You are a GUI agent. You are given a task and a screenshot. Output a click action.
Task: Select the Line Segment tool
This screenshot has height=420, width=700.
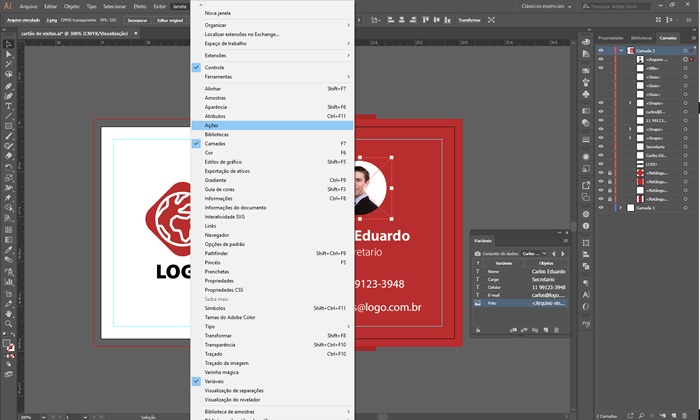(x=8, y=116)
